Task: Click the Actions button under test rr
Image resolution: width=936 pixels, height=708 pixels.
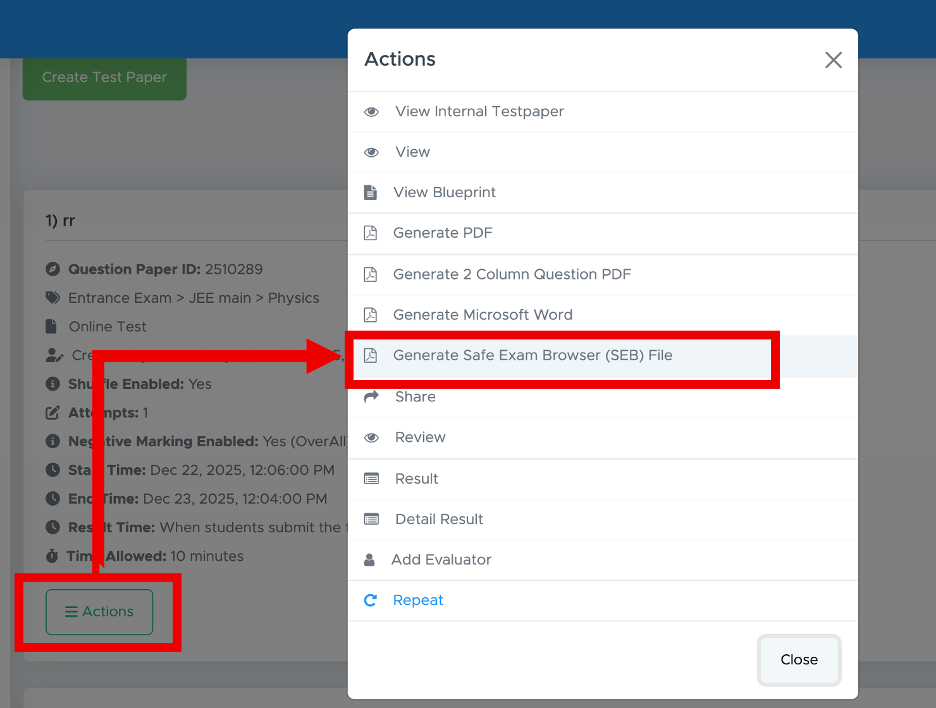Action: tap(99, 612)
